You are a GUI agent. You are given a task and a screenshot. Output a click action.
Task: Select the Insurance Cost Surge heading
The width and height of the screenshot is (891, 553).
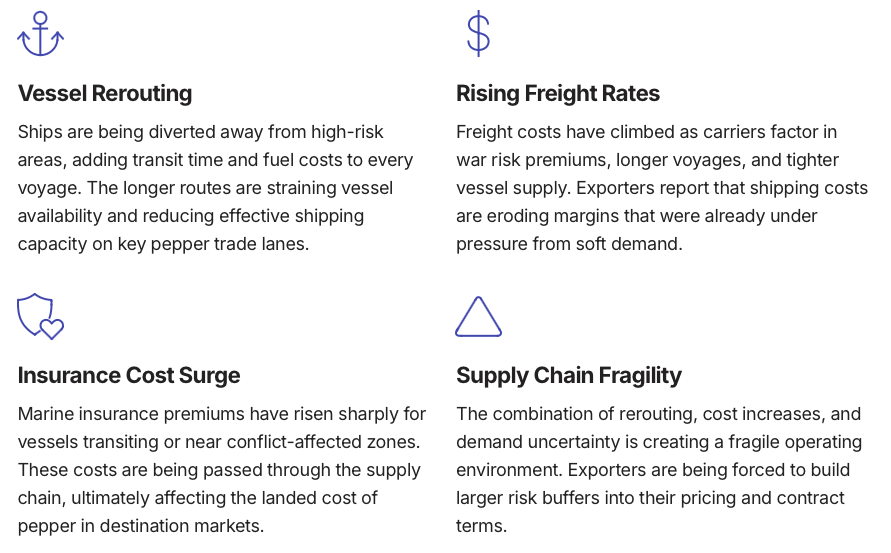click(129, 376)
